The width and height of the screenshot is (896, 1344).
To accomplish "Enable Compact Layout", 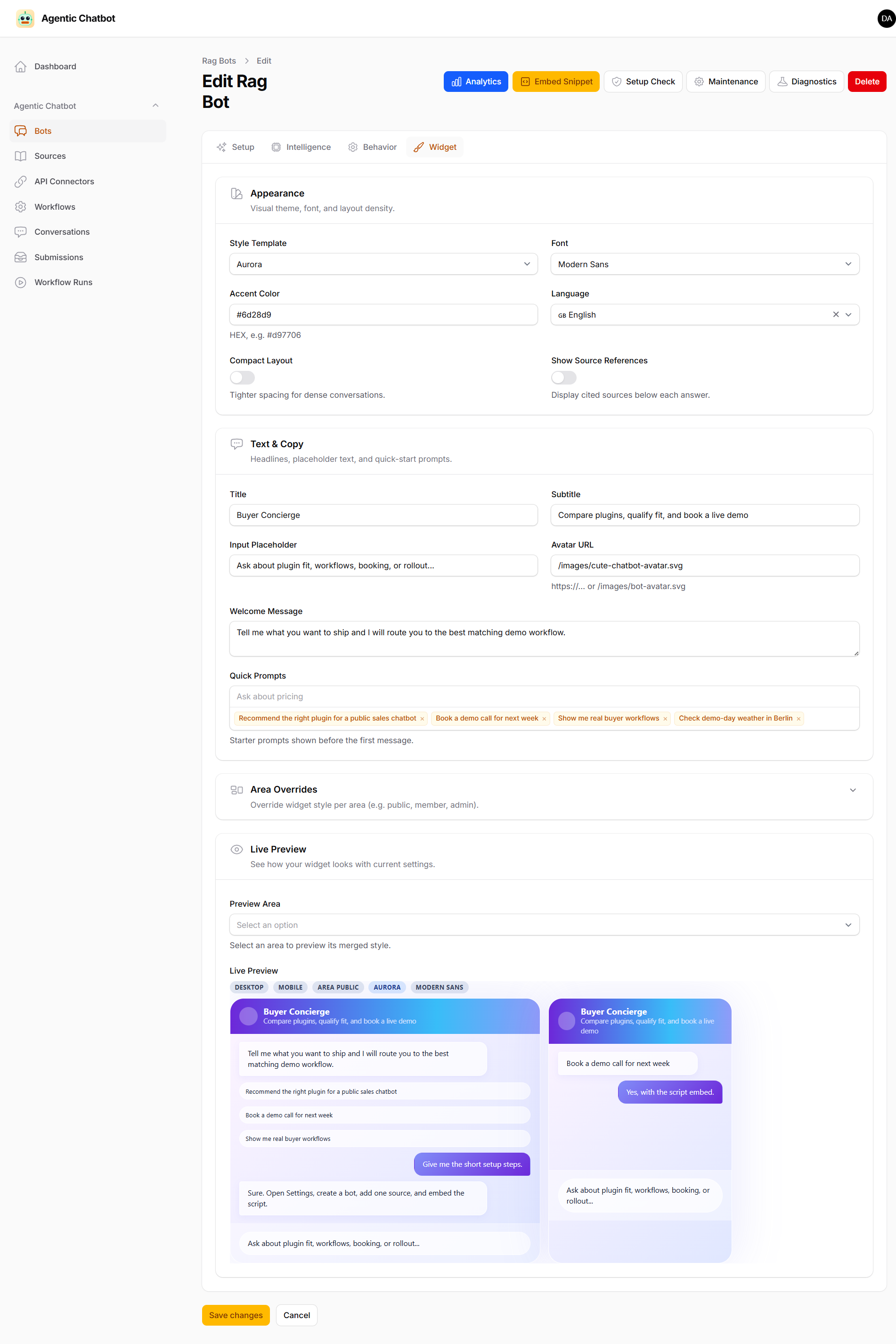I will click(242, 377).
